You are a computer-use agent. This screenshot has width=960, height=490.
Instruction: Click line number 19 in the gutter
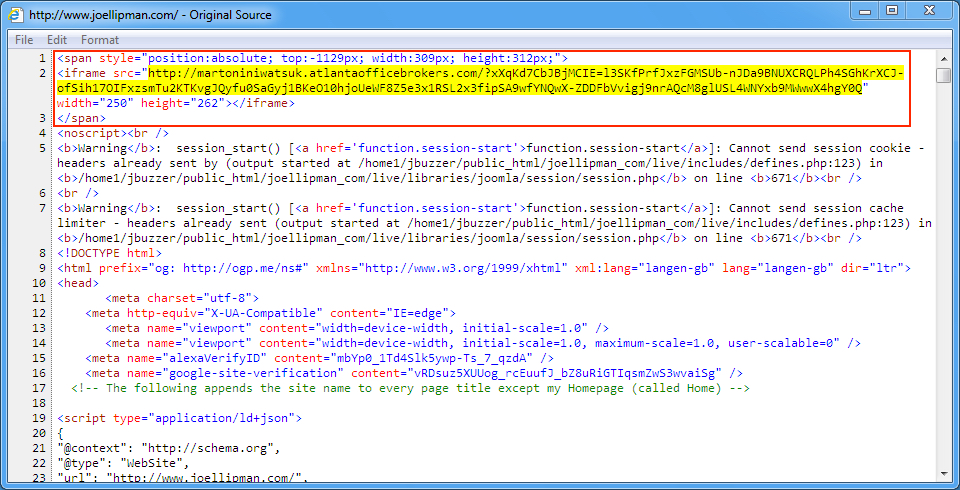40,418
